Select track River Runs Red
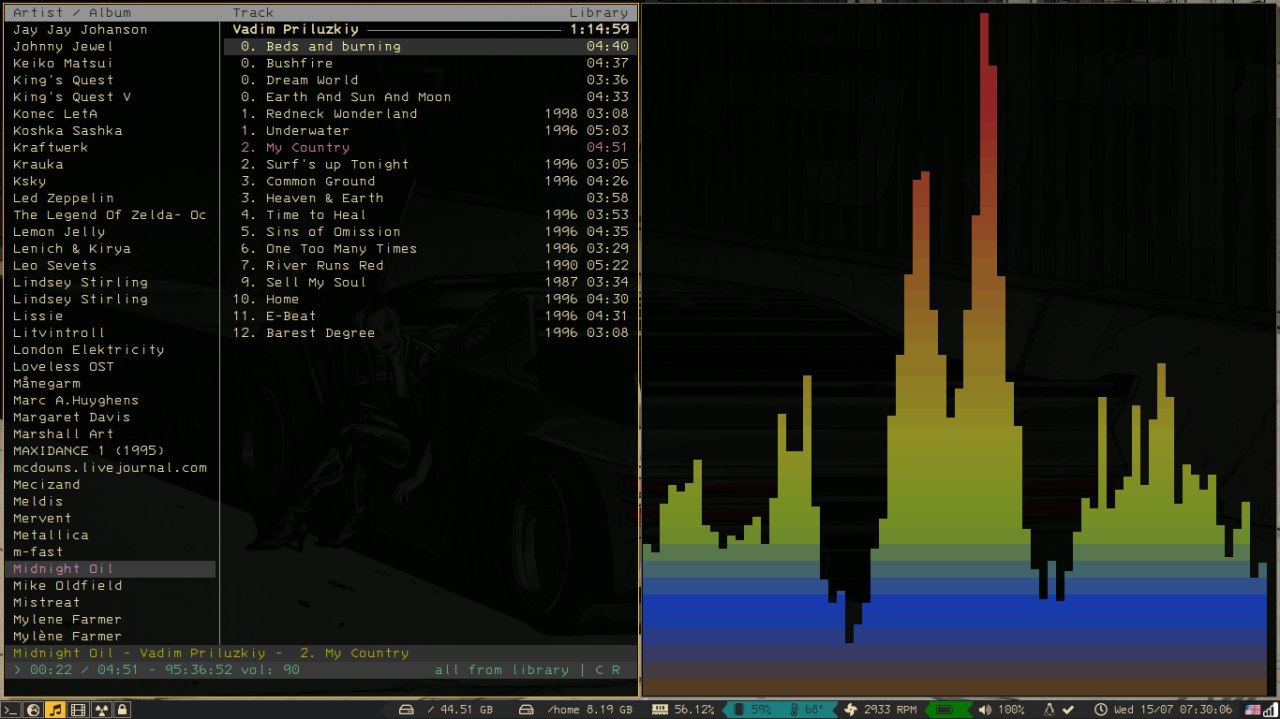 pyautogui.click(x=430, y=266)
